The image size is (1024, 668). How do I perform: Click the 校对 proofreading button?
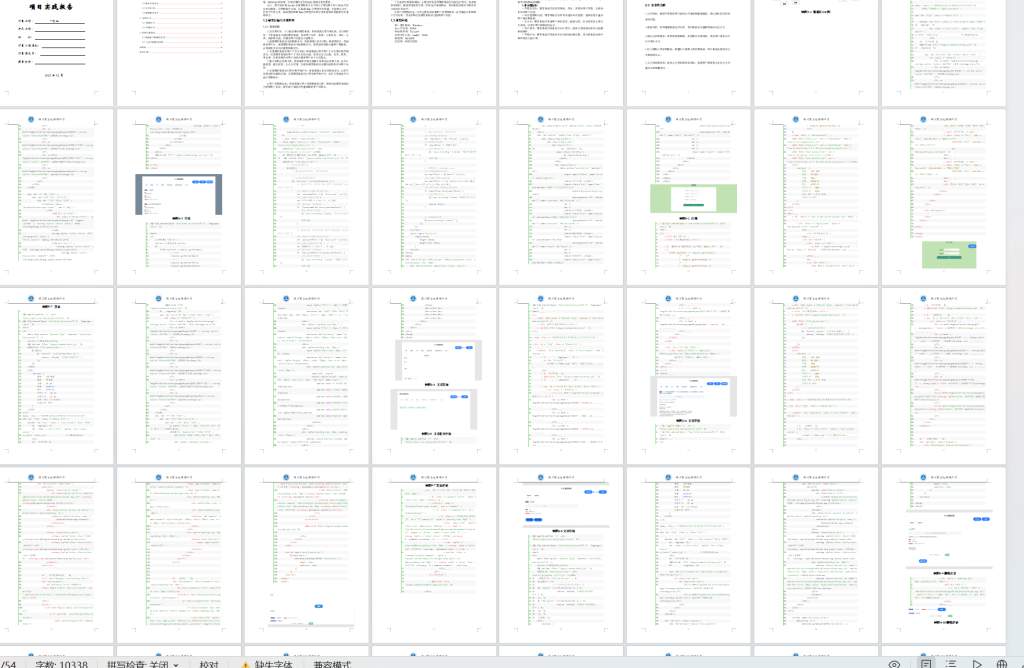[x=209, y=664]
